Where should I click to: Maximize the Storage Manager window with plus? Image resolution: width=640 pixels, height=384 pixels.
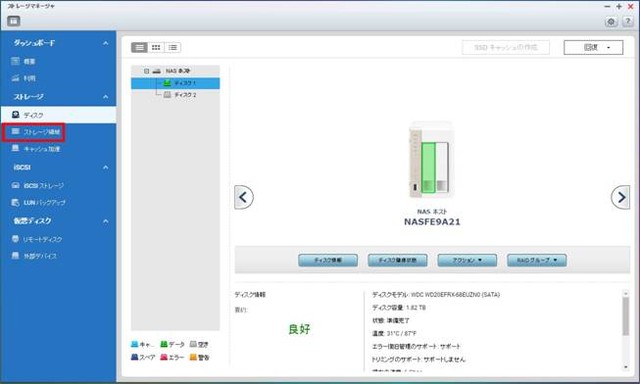coord(619,7)
